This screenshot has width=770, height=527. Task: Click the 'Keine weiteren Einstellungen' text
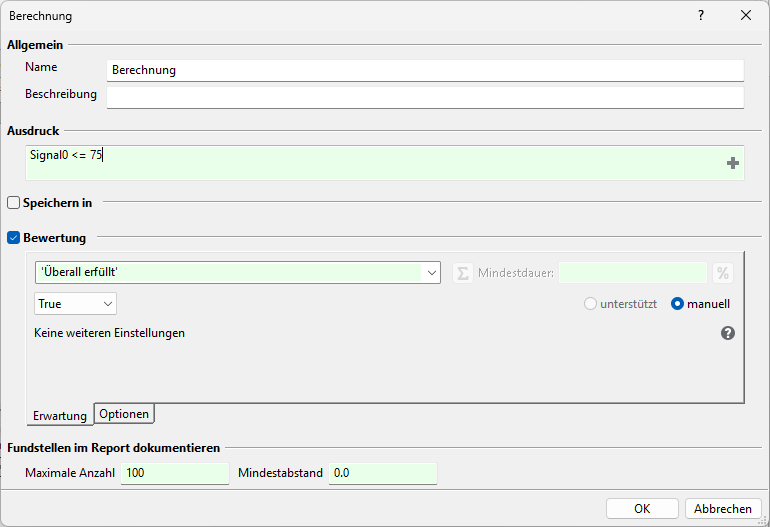tap(110, 333)
